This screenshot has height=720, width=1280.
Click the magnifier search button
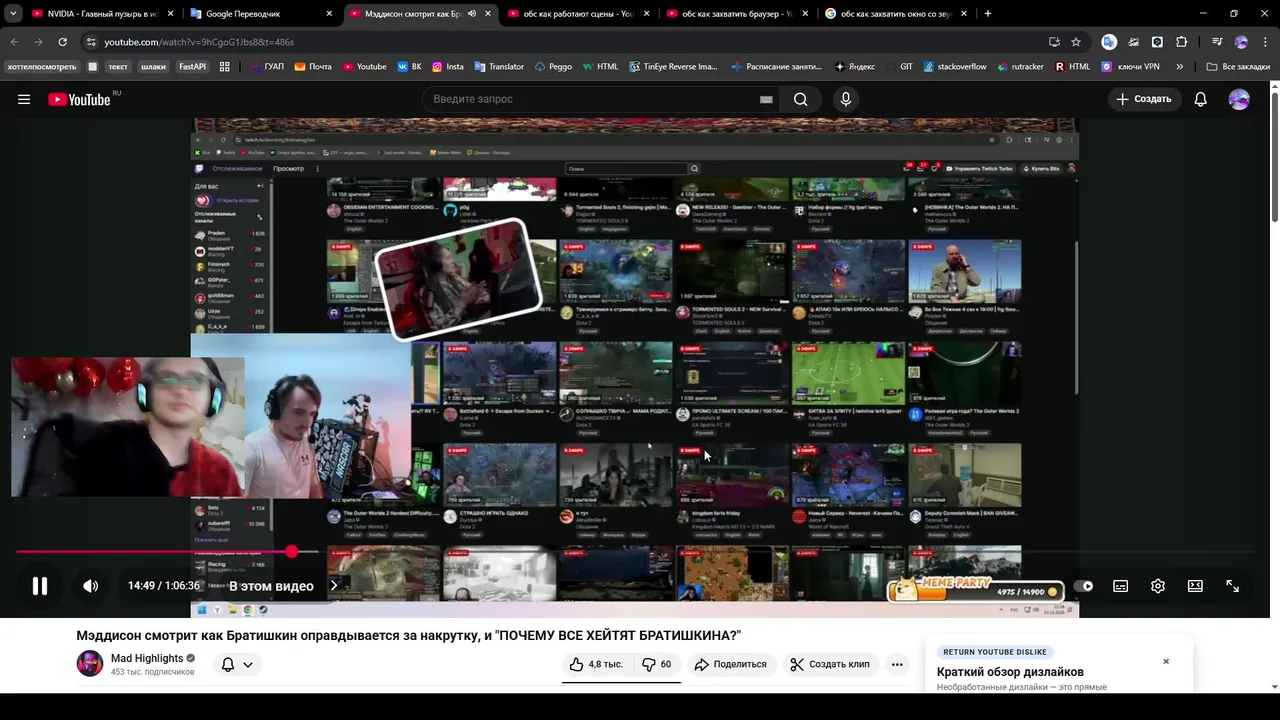coord(800,99)
